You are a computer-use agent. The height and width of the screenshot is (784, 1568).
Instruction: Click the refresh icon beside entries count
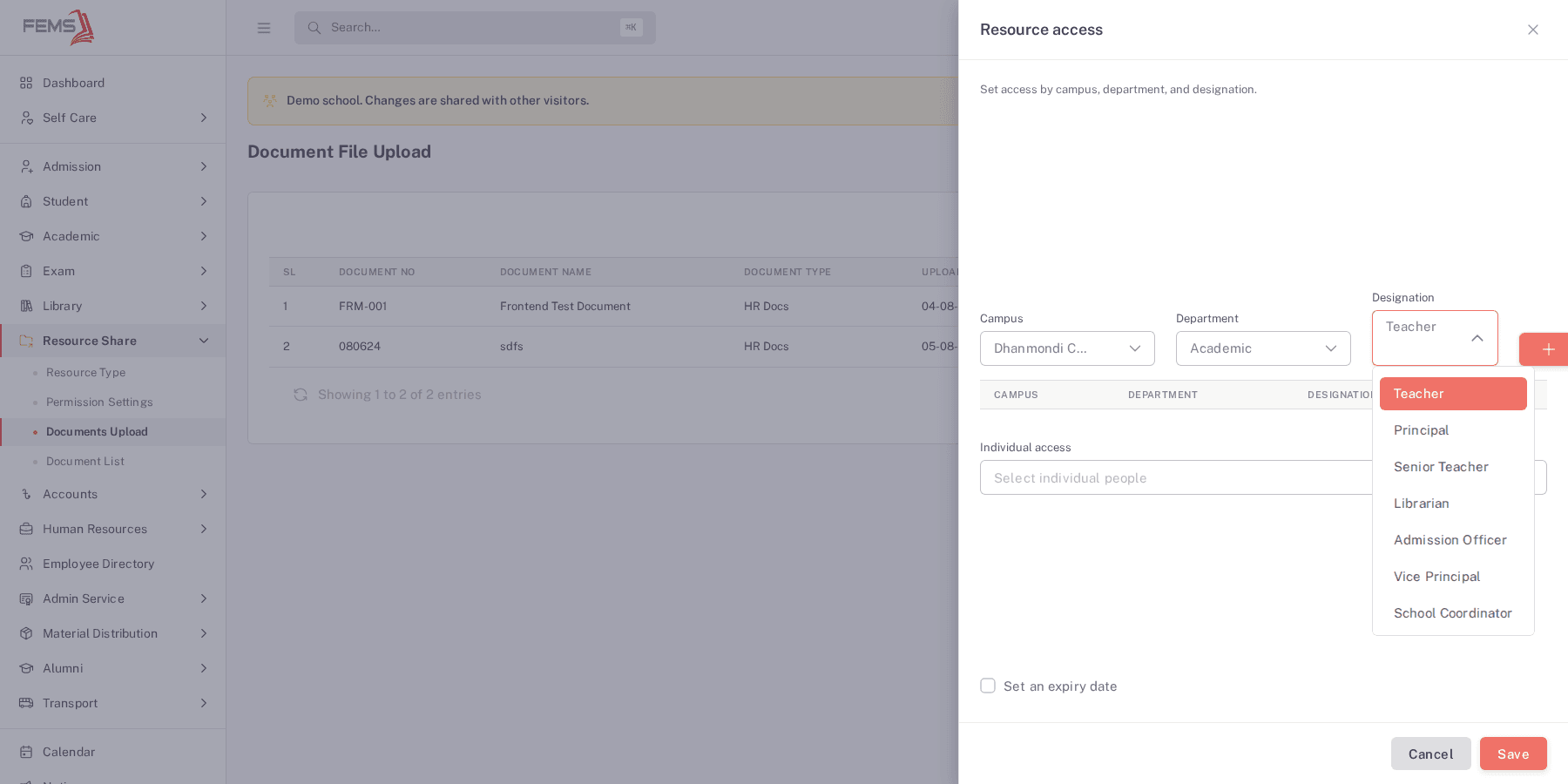pyautogui.click(x=301, y=395)
